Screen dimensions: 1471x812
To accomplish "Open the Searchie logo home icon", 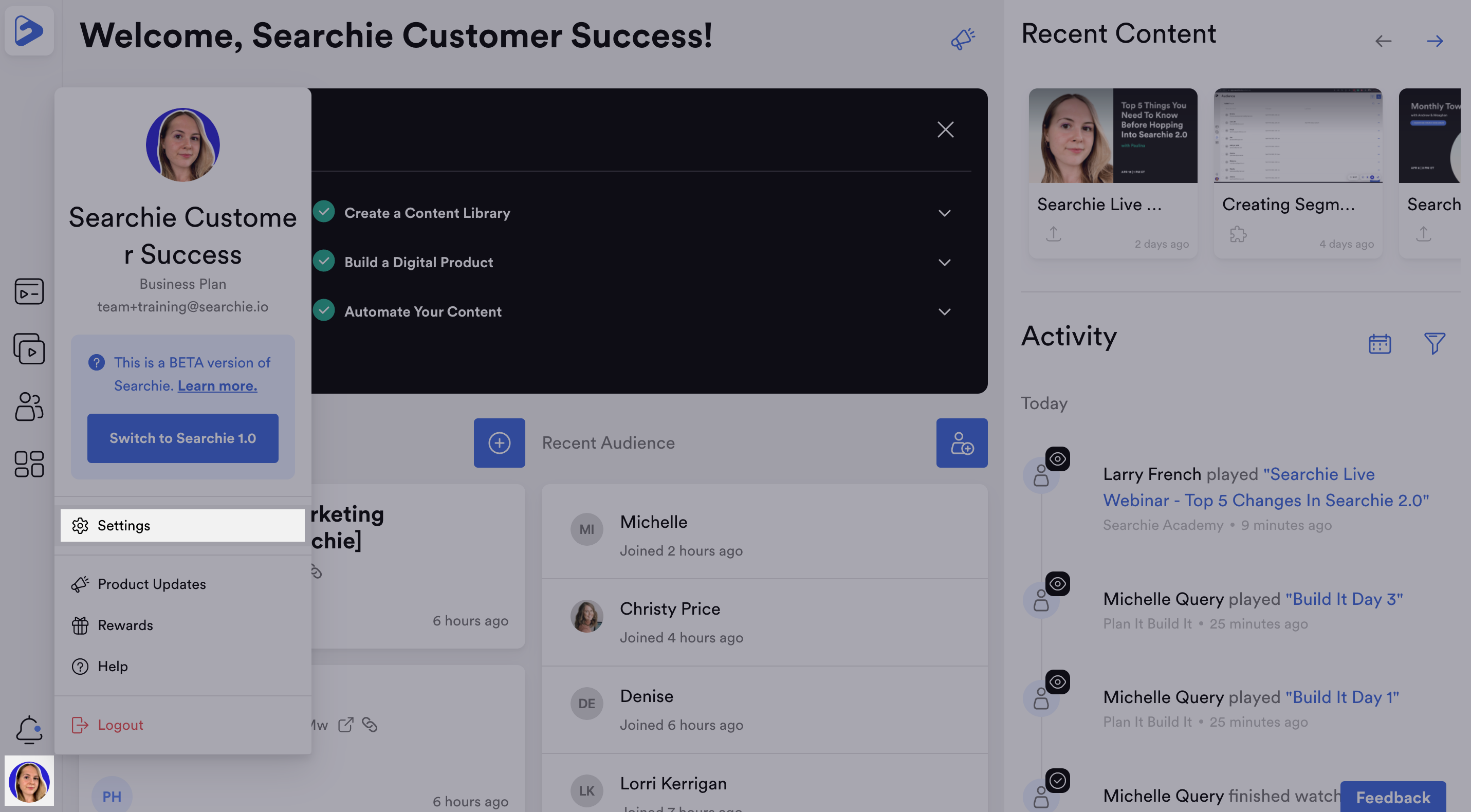I will [x=29, y=30].
